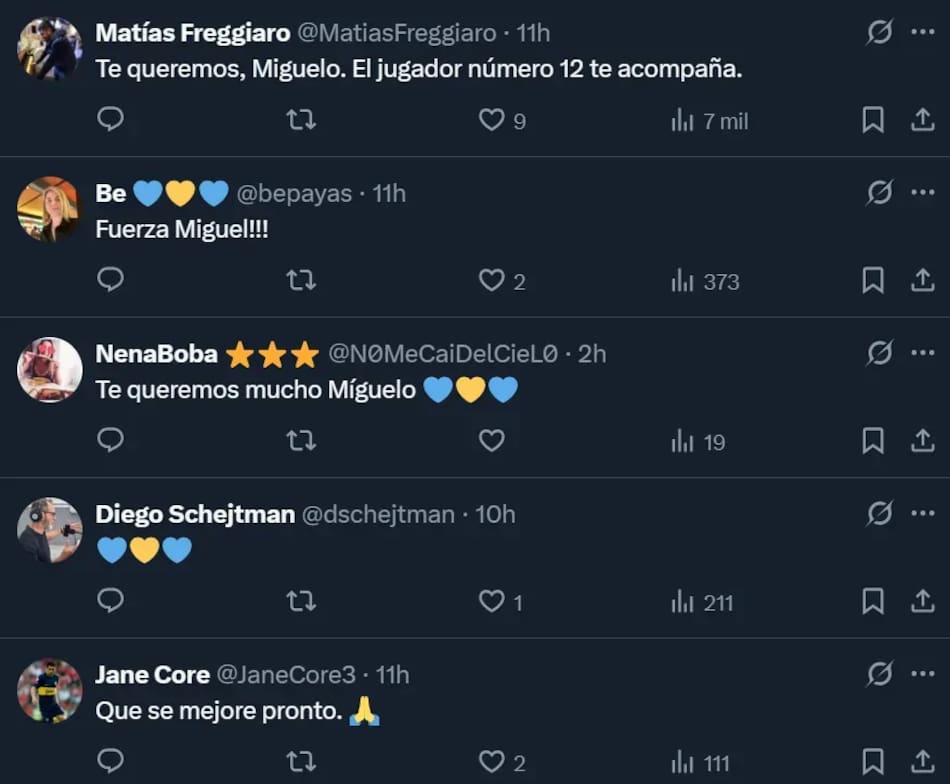Open @bepayas profile handle link
Image resolution: width=950 pixels, height=784 pixels.
click(x=294, y=193)
